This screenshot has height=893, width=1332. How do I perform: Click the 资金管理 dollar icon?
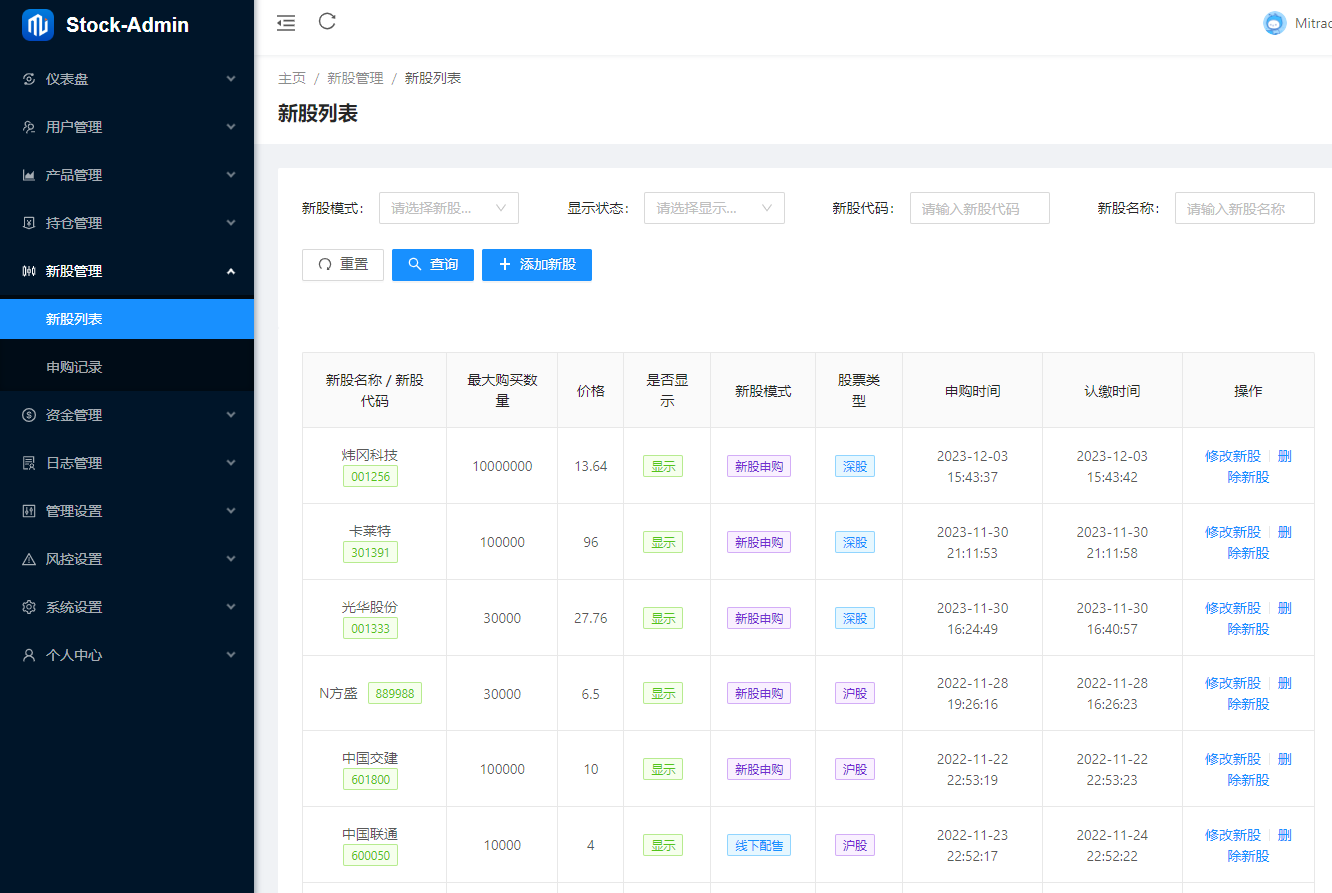pyautogui.click(x=29, y=415)
